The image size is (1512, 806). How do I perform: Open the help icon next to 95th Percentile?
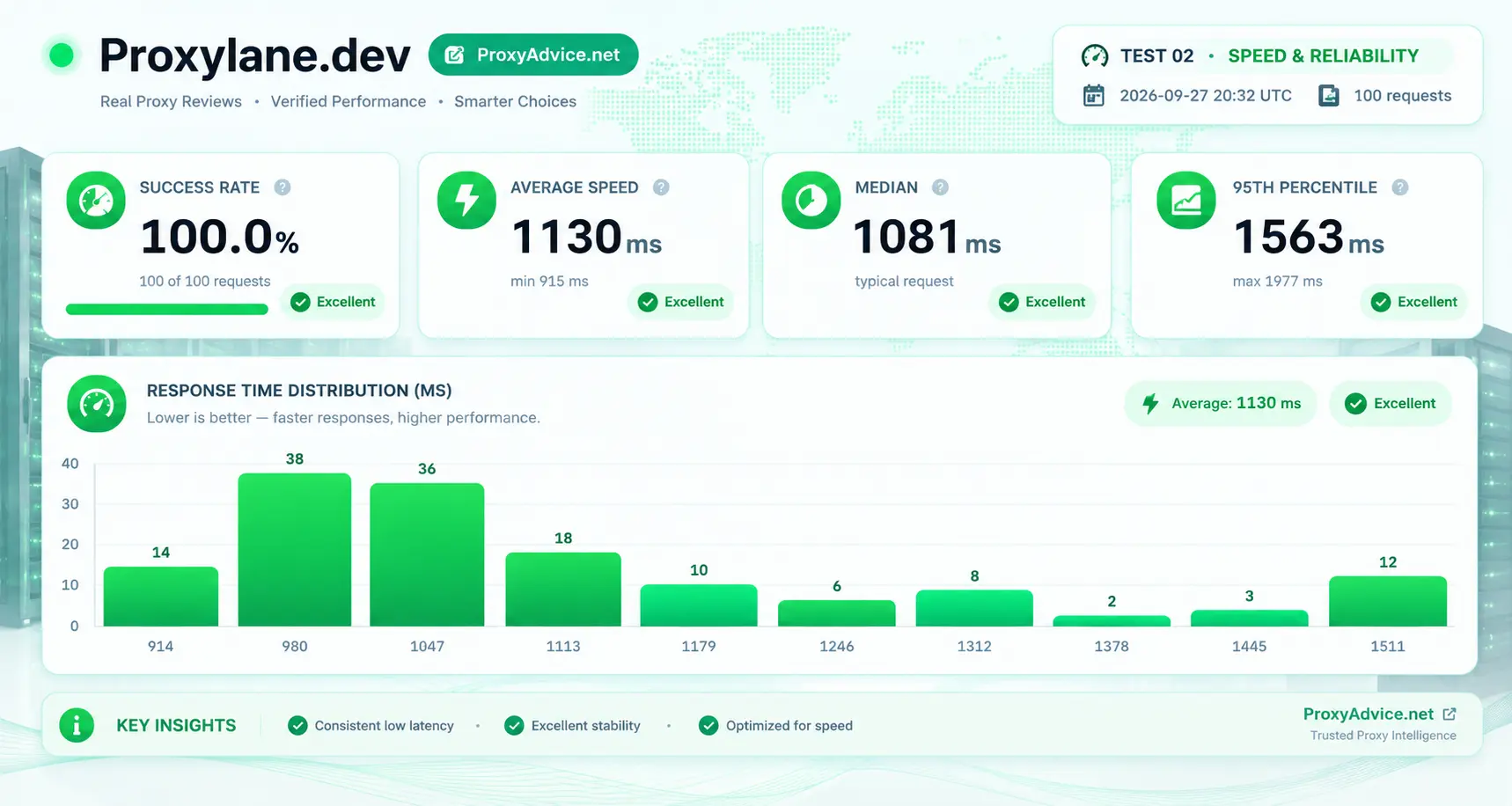tap(1400, 187)
